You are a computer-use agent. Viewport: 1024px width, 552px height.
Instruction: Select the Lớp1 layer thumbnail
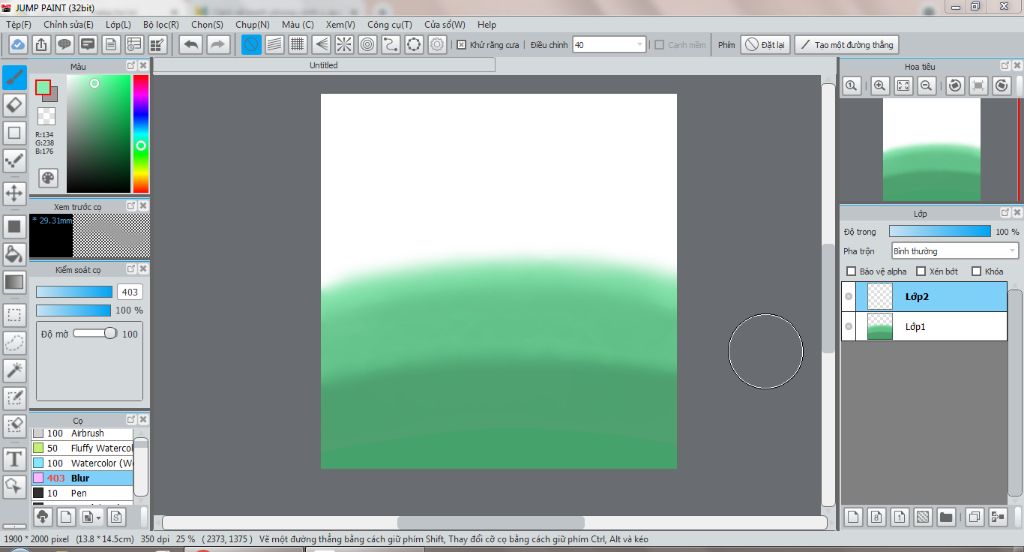coord(880,326)
